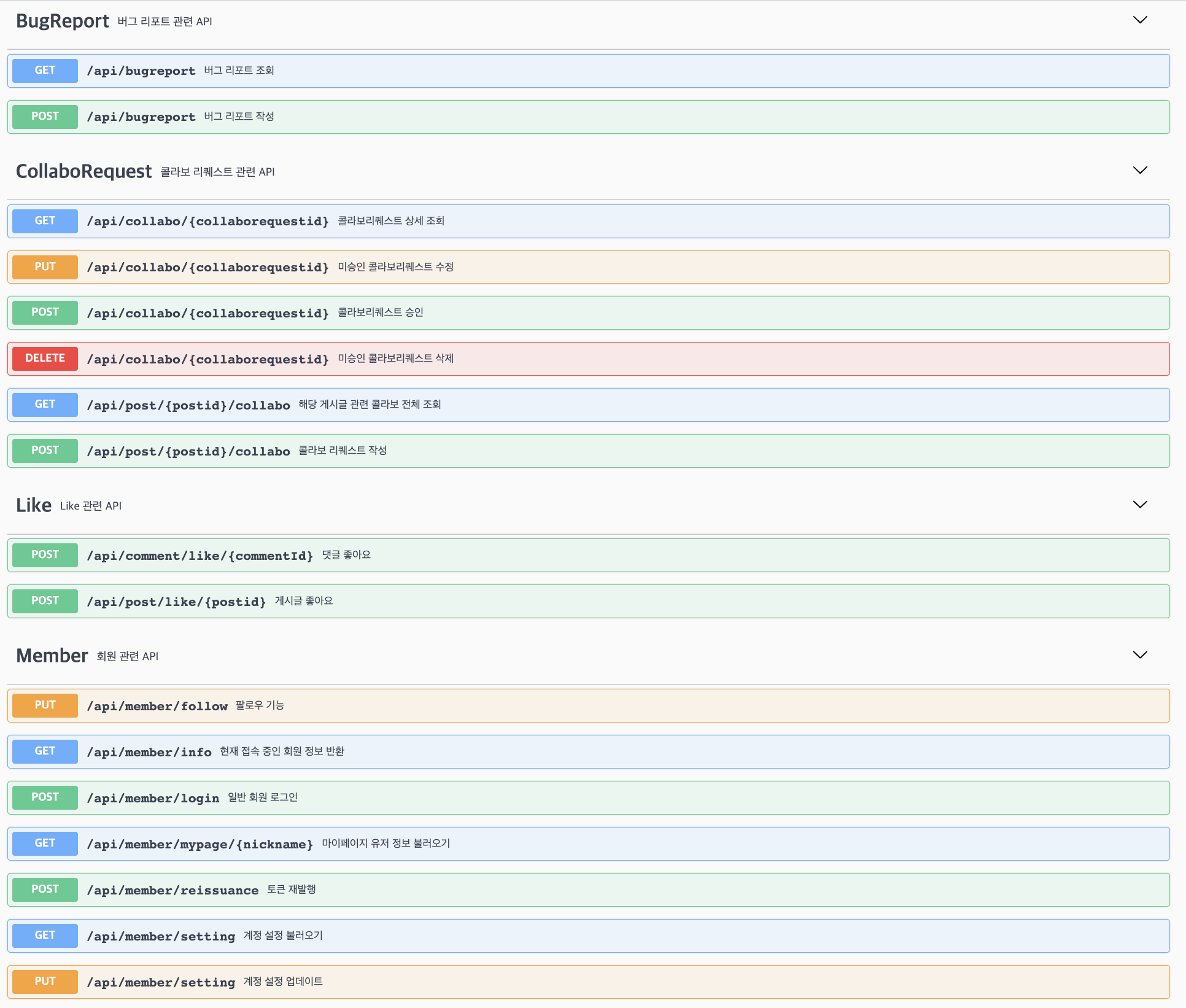
Task: Collapse the CollaboRequest section chevron
Action: click(x=1139, y=171)
